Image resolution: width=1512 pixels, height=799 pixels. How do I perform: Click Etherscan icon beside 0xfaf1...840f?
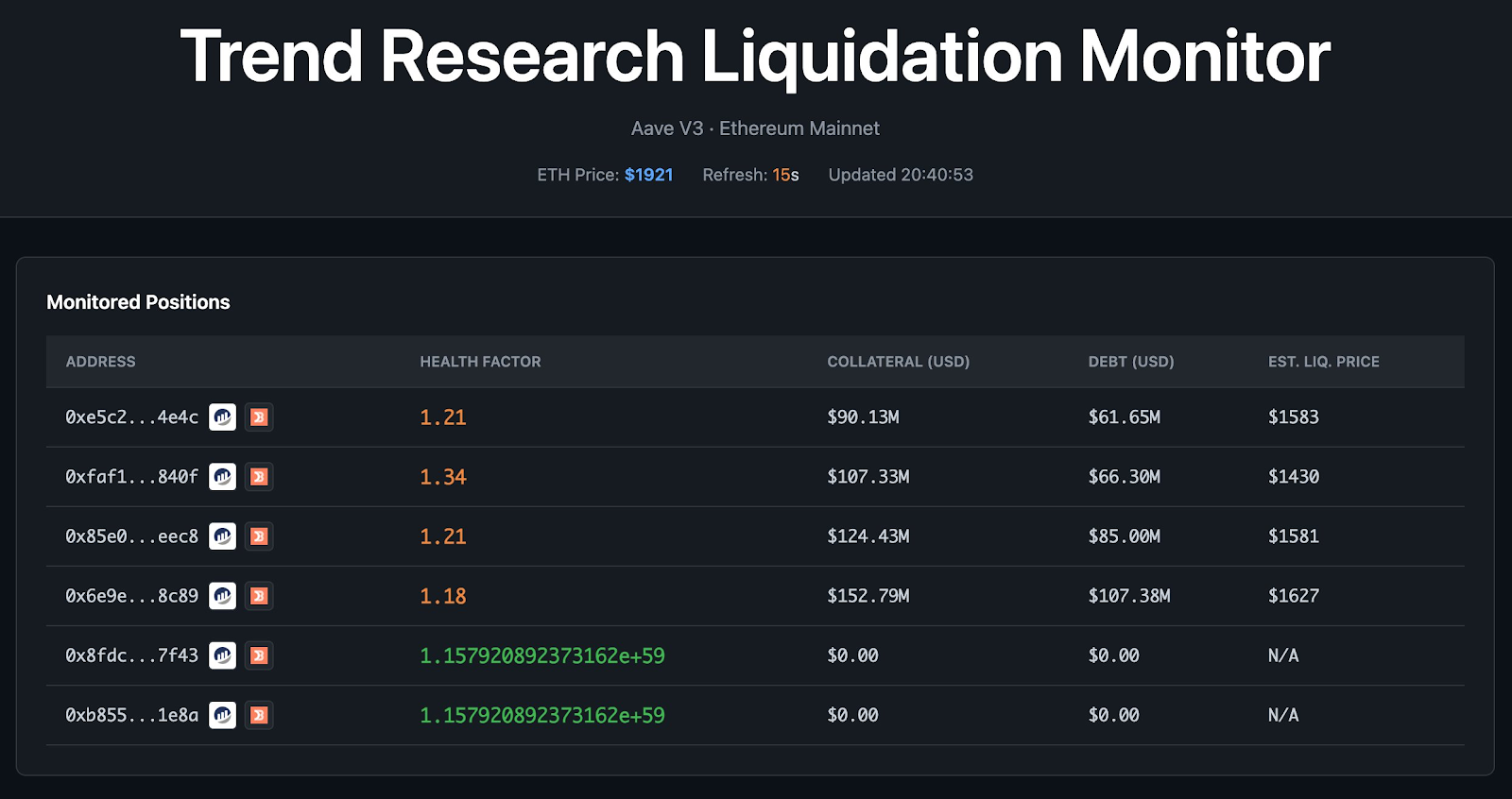(x=222, y=477)
